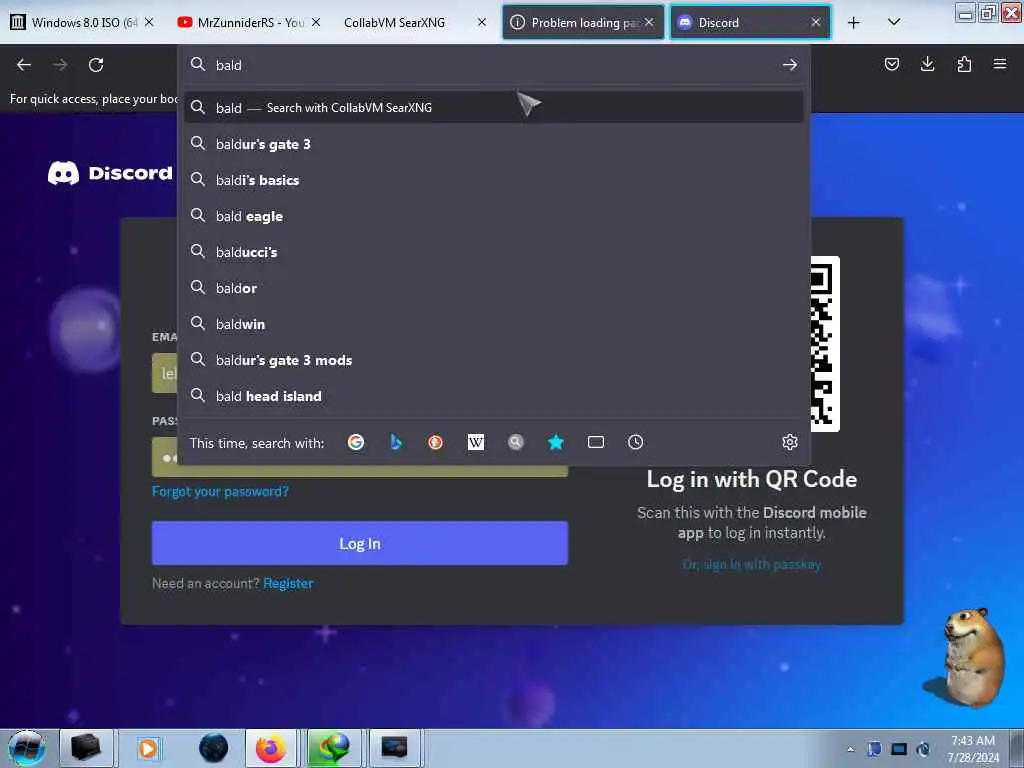Close the Discord tab
The width and height of the screenshot is (1024, 768).
816,23
